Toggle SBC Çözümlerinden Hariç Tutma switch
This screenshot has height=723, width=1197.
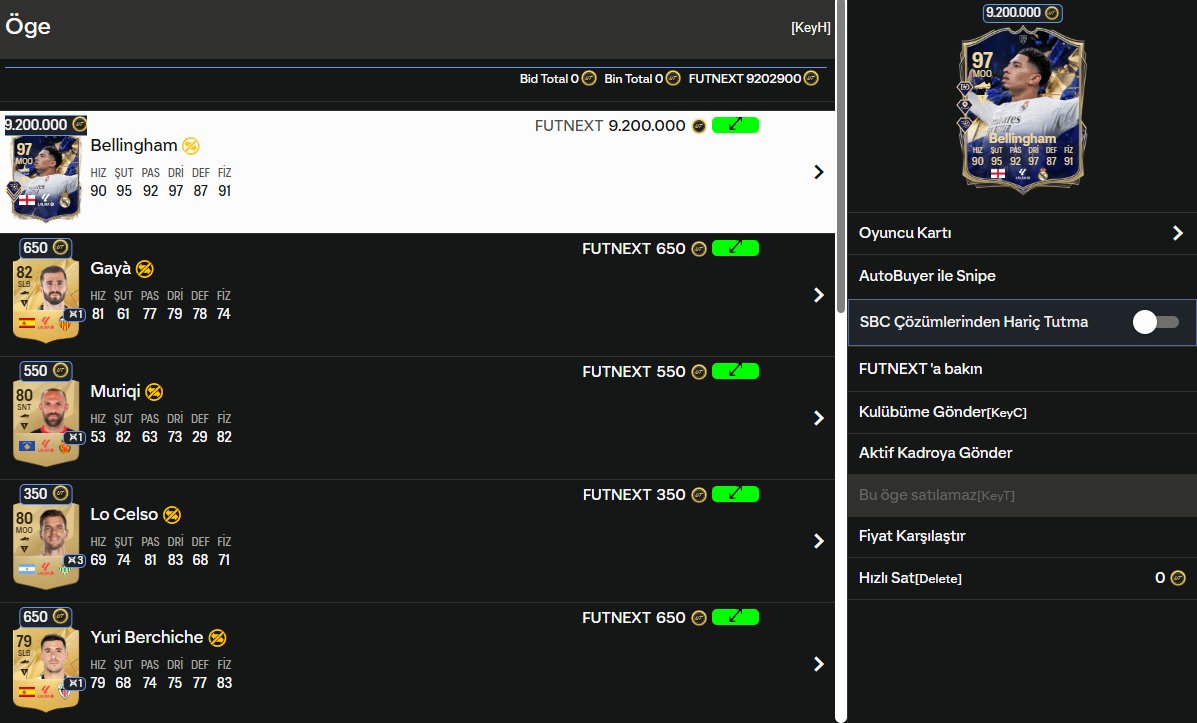pos(1156,322)
